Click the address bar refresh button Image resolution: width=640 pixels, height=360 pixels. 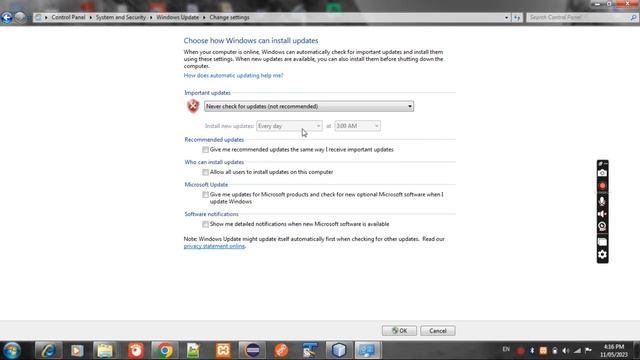[517, 18]
